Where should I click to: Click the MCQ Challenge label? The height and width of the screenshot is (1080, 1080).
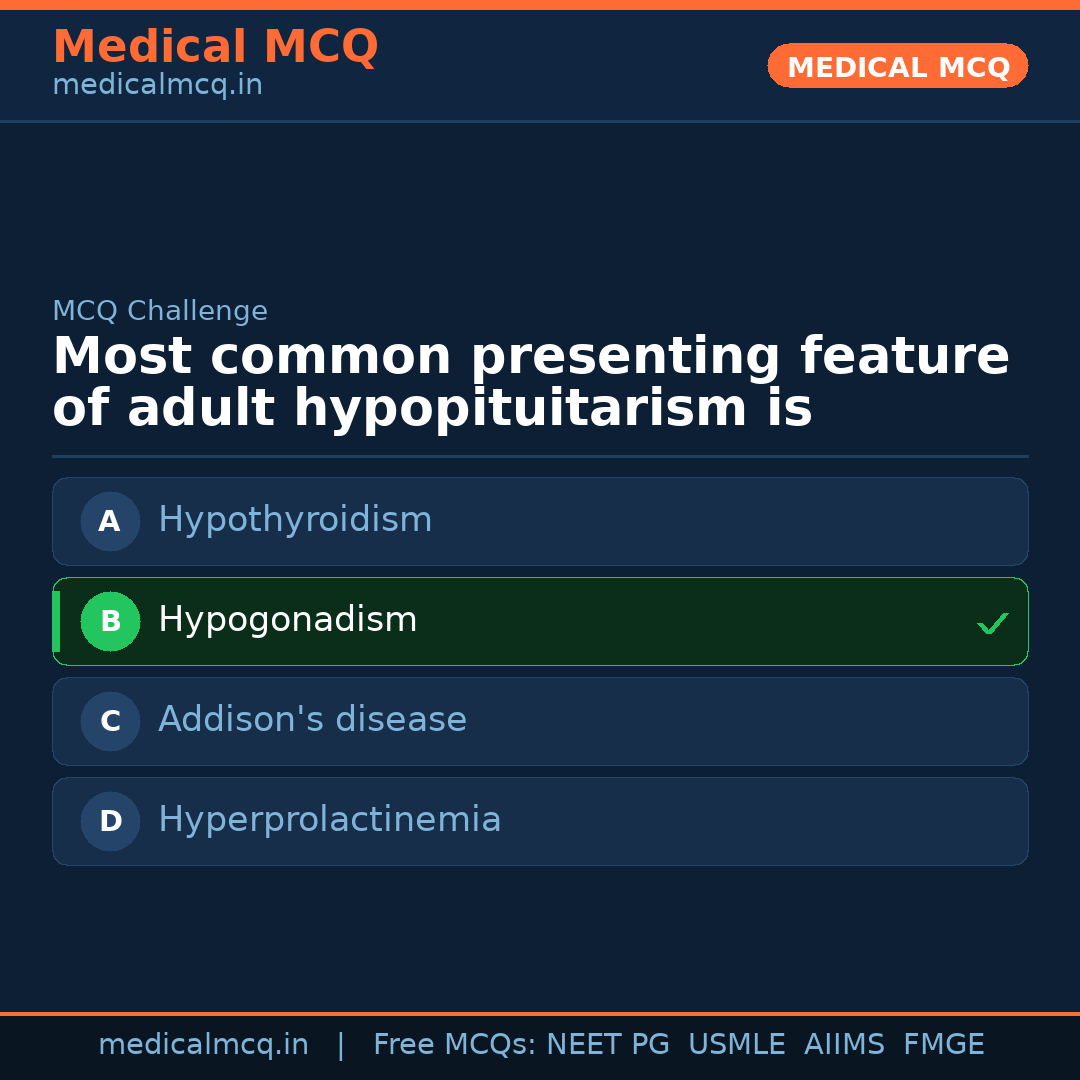click(160, 311)
